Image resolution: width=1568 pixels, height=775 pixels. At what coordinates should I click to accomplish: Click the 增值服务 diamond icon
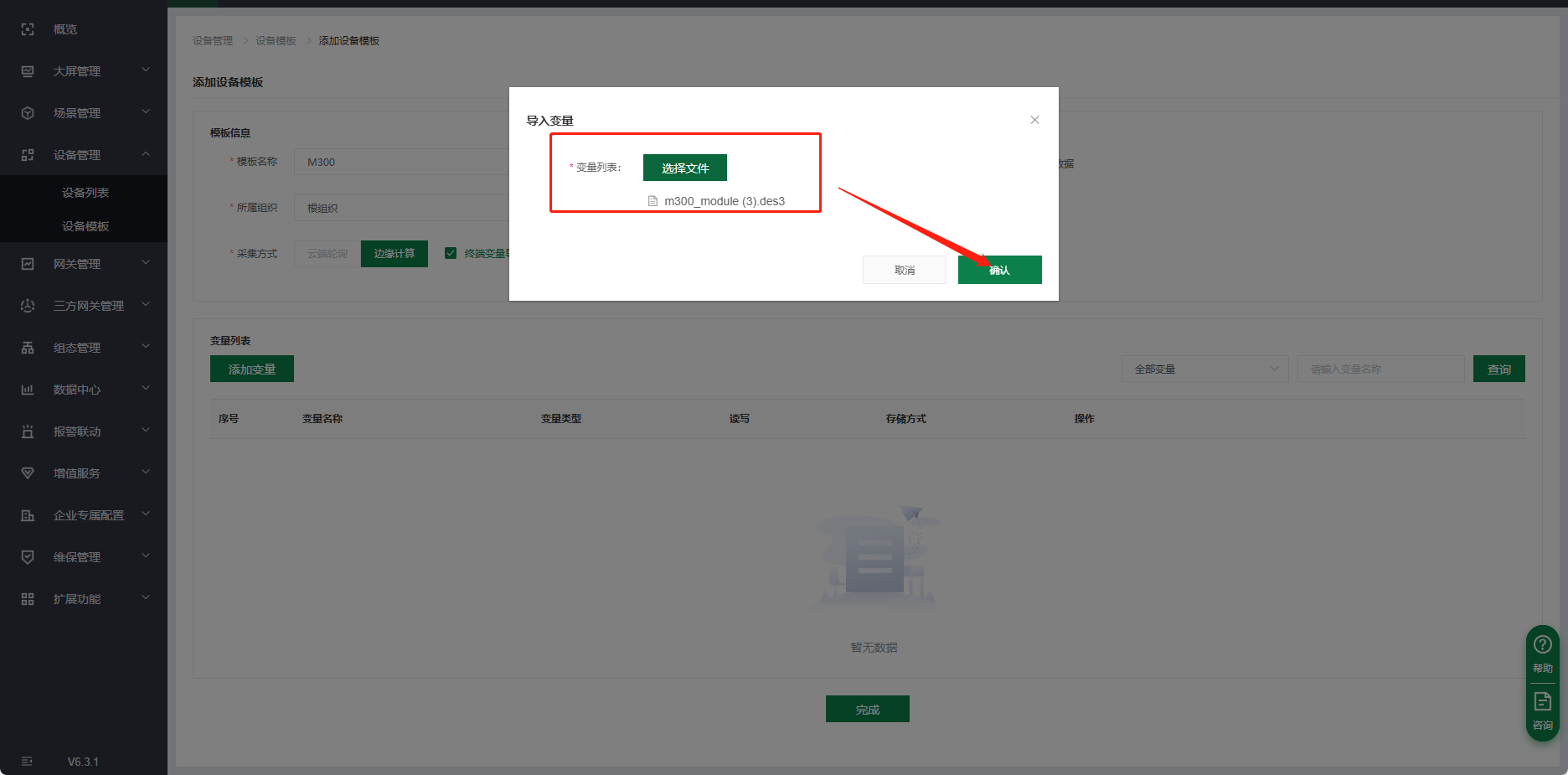[28, 473]
